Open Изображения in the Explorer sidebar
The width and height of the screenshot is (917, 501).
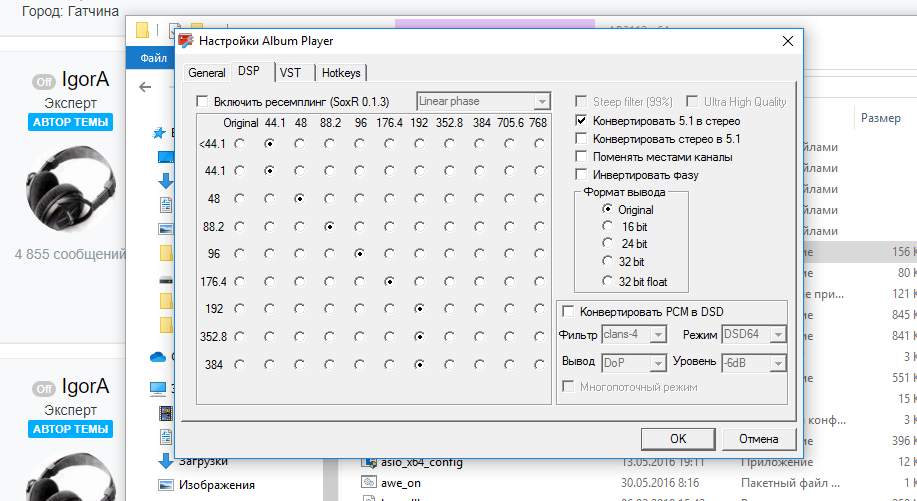click(217, 485)
